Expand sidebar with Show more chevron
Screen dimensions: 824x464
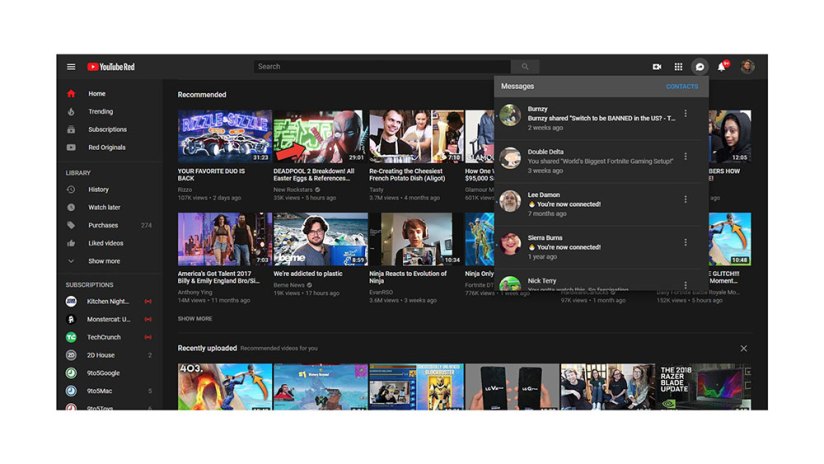[x=71, y=261]
